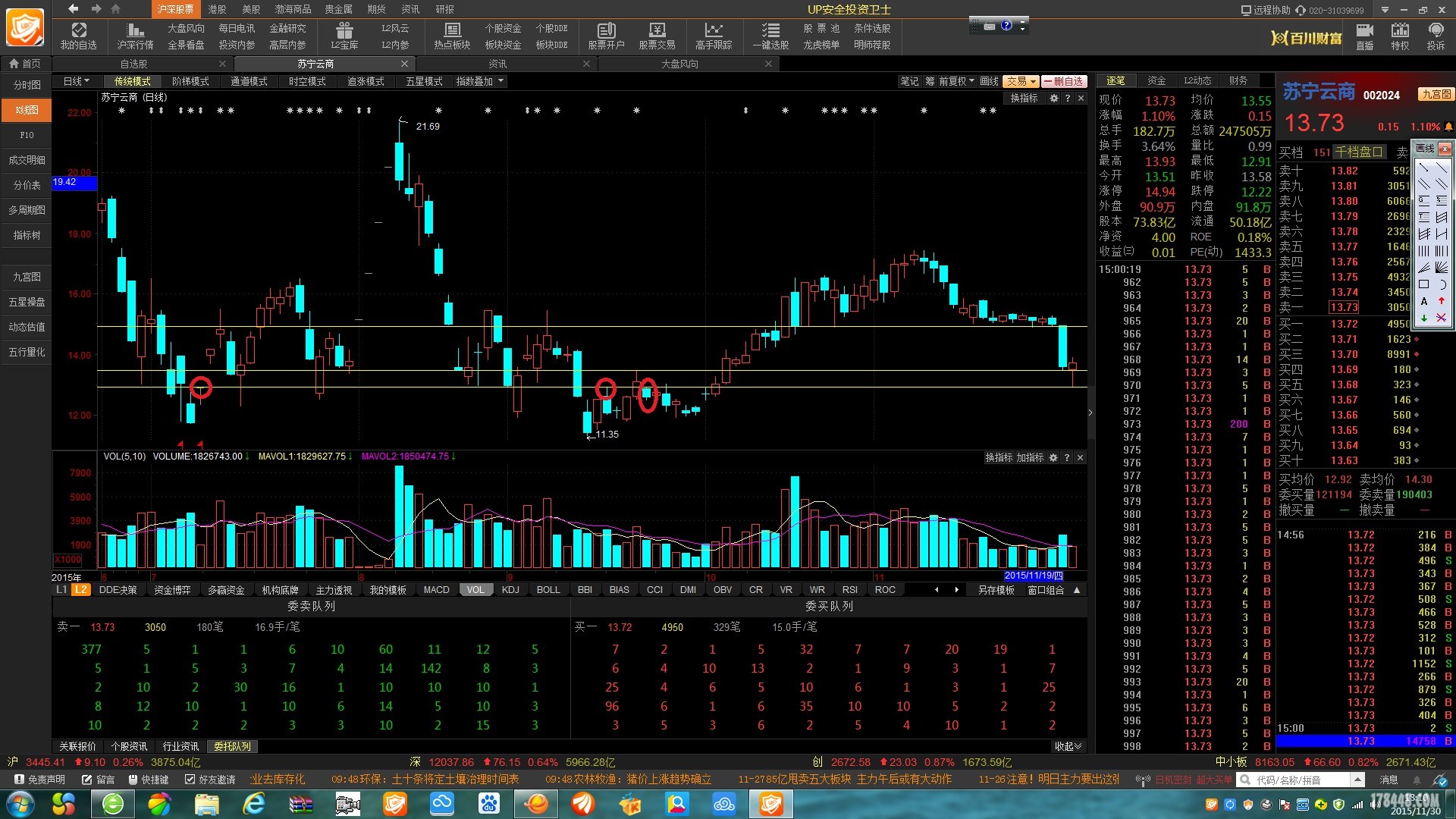Image resolution: width=1456 pixels, height=819 pixels.
Task: Open the title bar menu down-arrow
Action: point(1385,10)
